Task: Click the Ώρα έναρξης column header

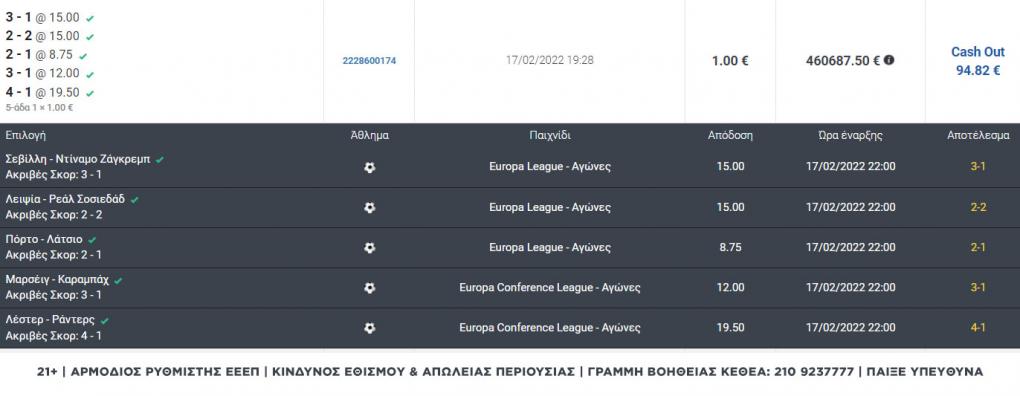Action: point(850,136)
